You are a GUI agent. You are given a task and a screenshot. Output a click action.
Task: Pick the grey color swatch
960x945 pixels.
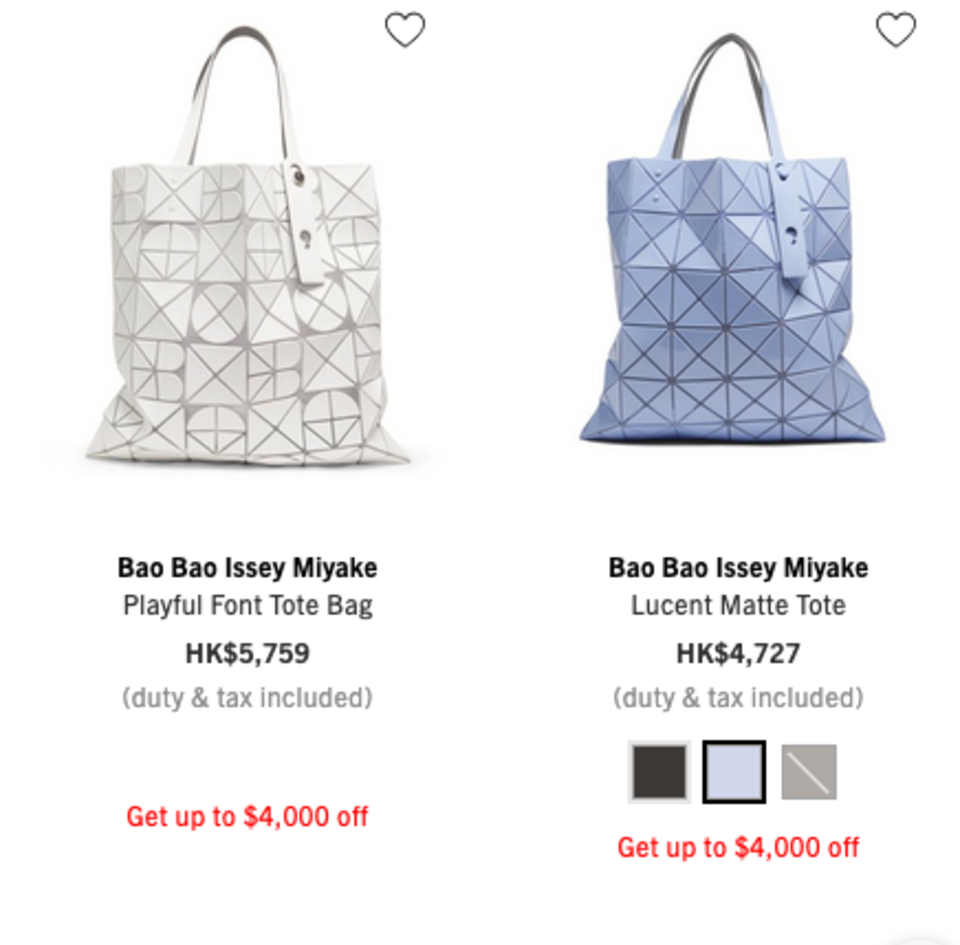coord(809,772)
